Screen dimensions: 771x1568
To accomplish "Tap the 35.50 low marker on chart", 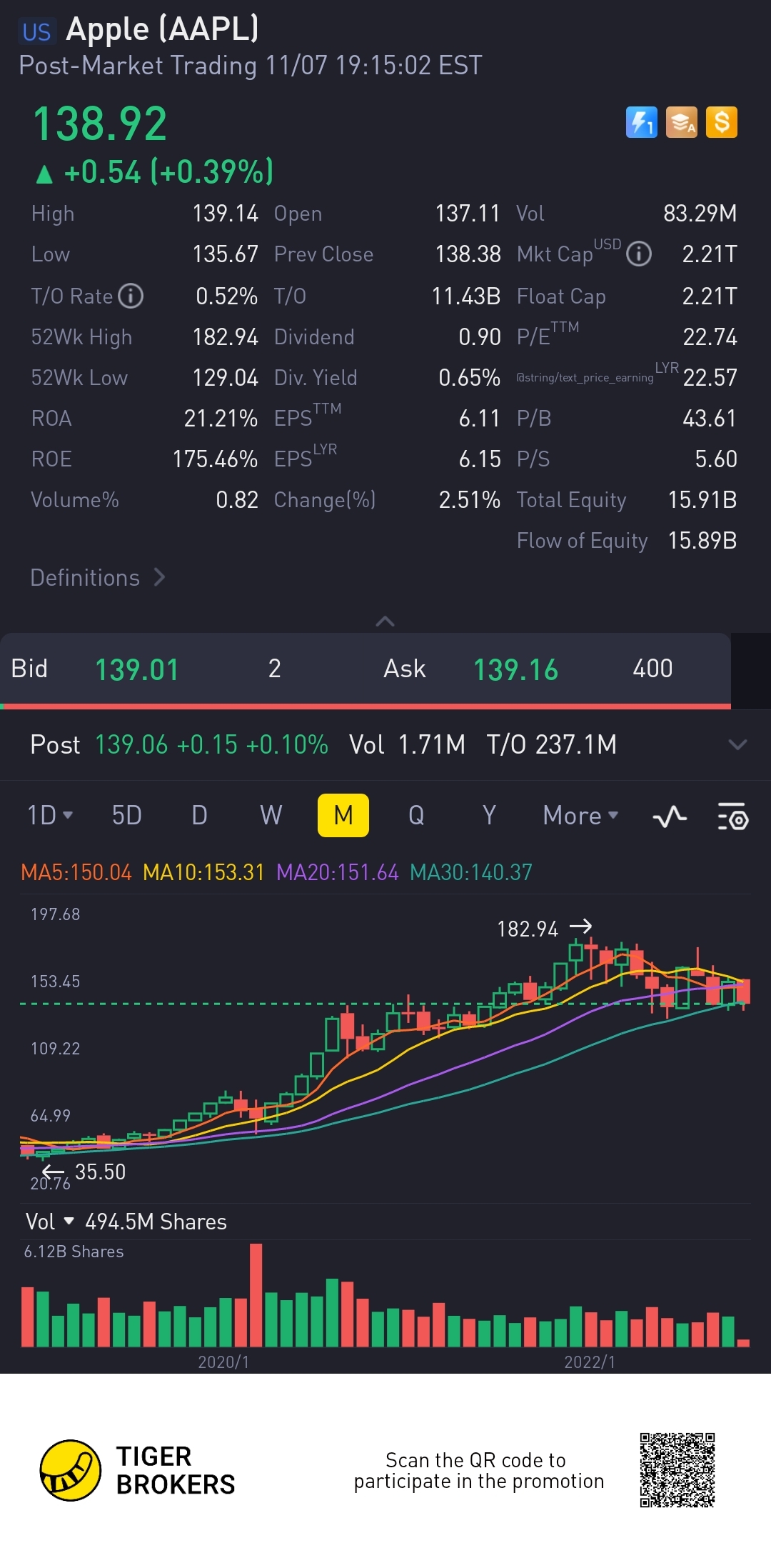I will click(84, 1172).
